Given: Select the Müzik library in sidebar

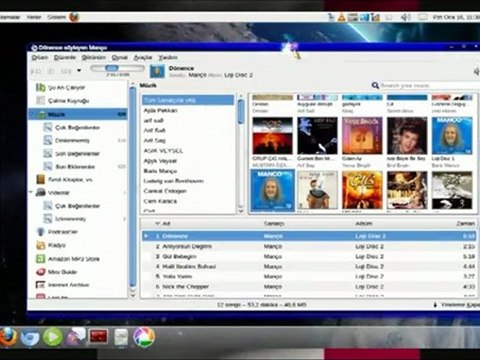Looking at the screenshot, I should pyautogui.click(x=78, y=114).
